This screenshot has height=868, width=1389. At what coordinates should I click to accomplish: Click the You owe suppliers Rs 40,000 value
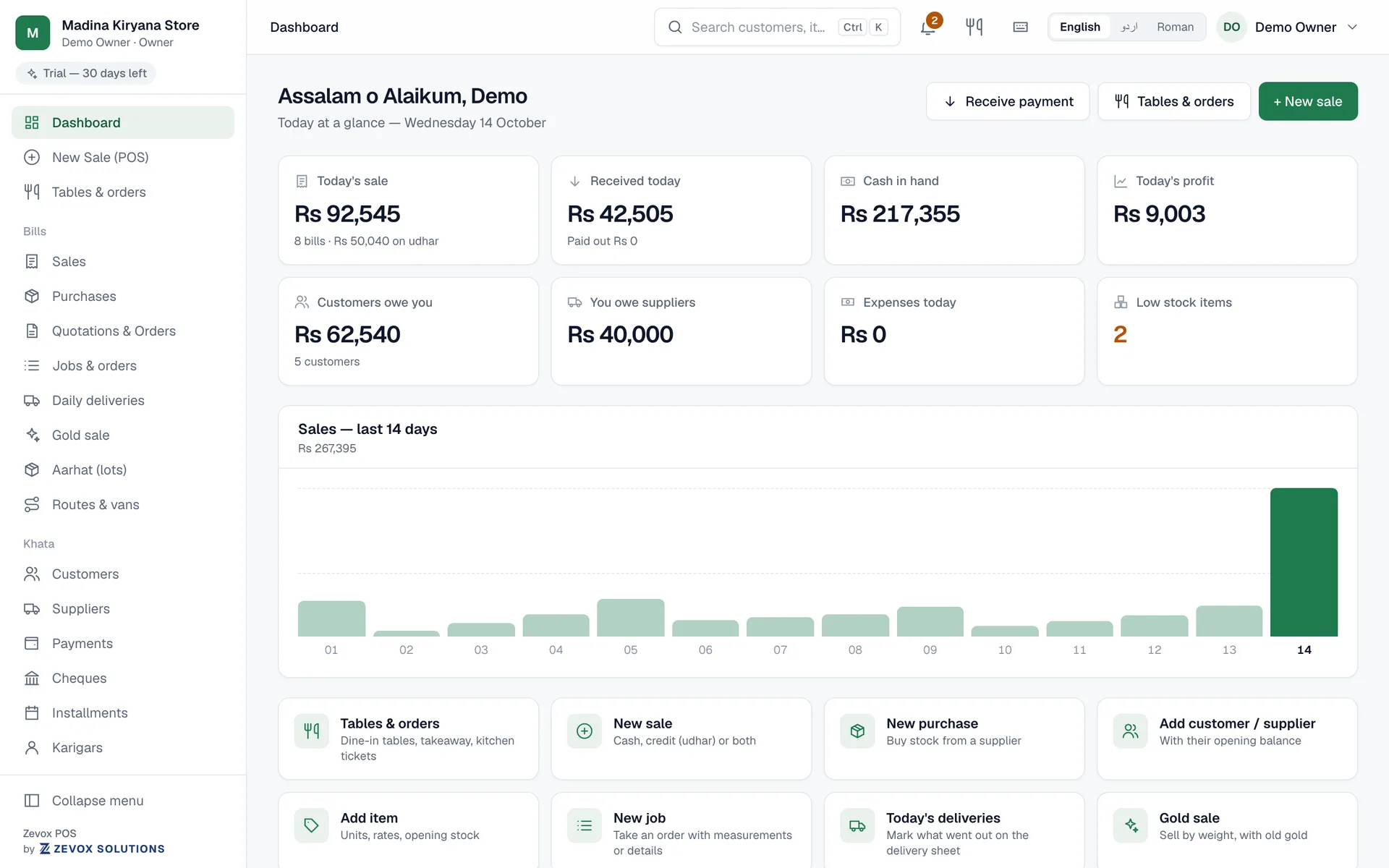[620, 334]
